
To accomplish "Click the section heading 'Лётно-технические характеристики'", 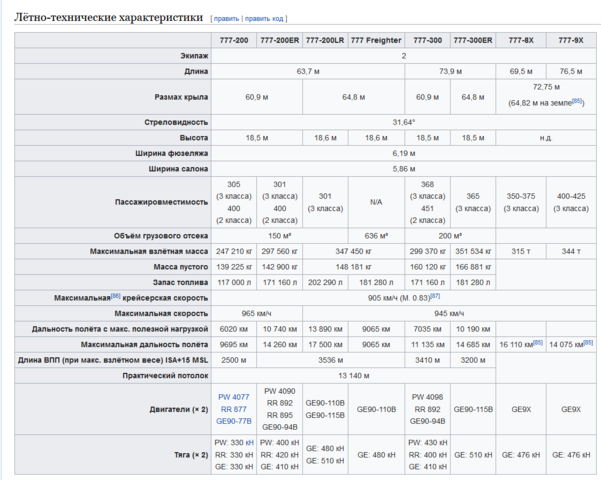I will (x=108, y=17).
